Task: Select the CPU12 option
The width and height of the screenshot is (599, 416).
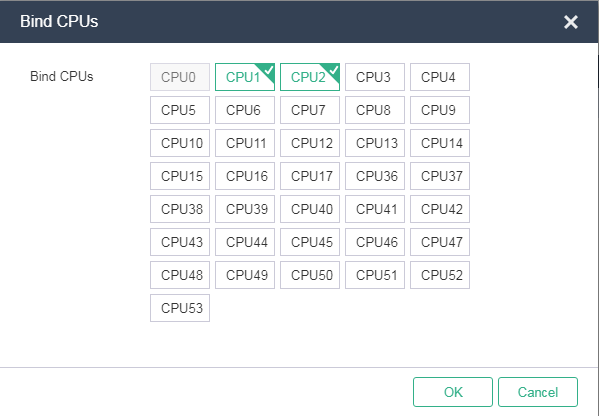Action: click(310, 143)
